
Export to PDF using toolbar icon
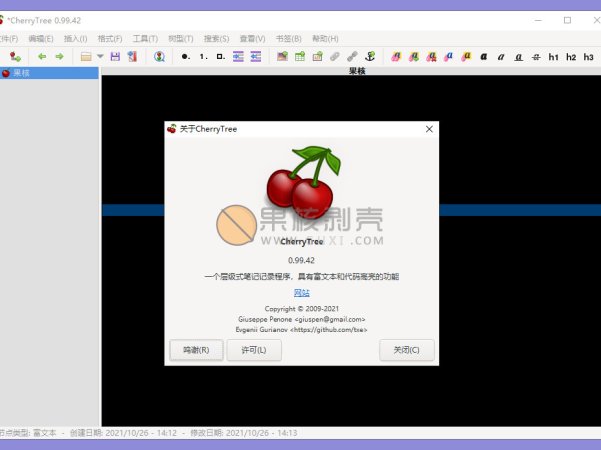point(132,57)
